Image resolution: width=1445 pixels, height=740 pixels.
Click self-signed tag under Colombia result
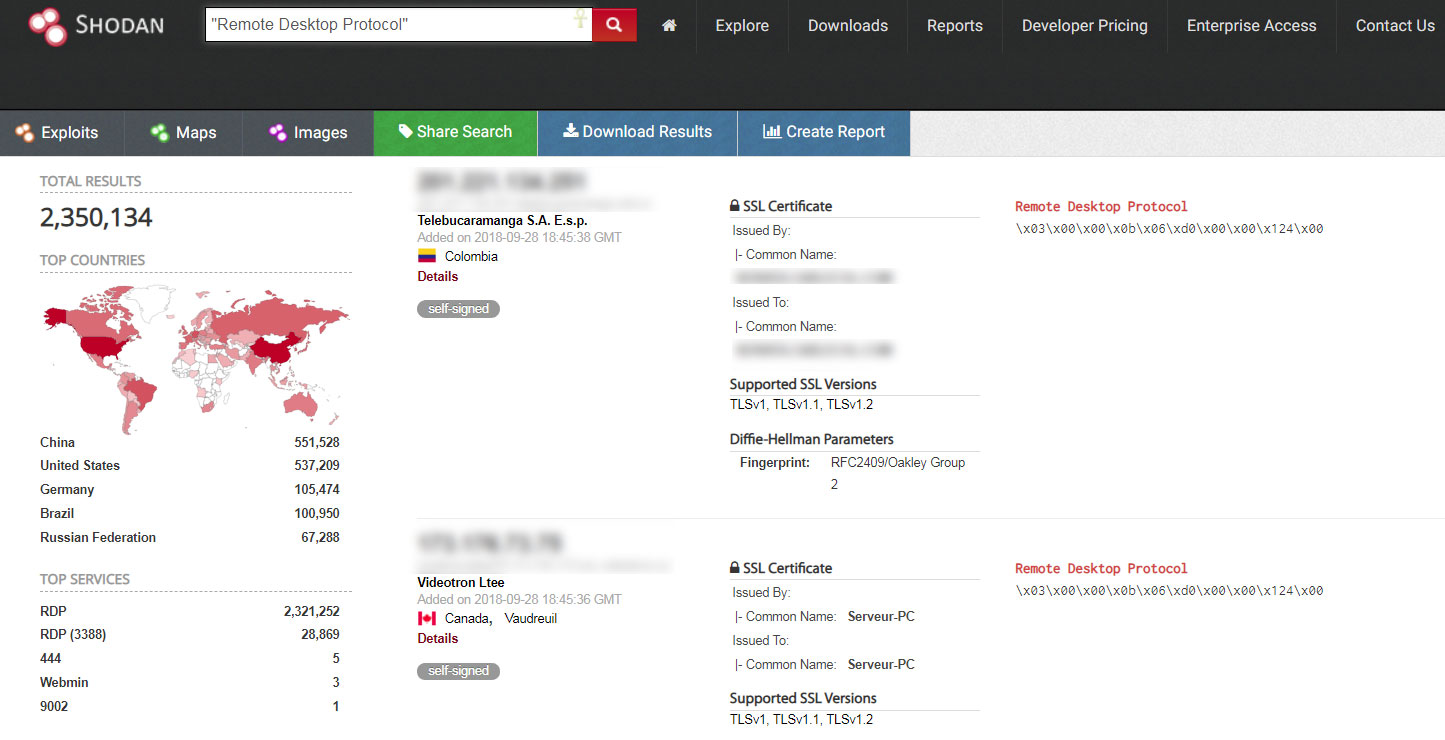[x=458, y=309]
